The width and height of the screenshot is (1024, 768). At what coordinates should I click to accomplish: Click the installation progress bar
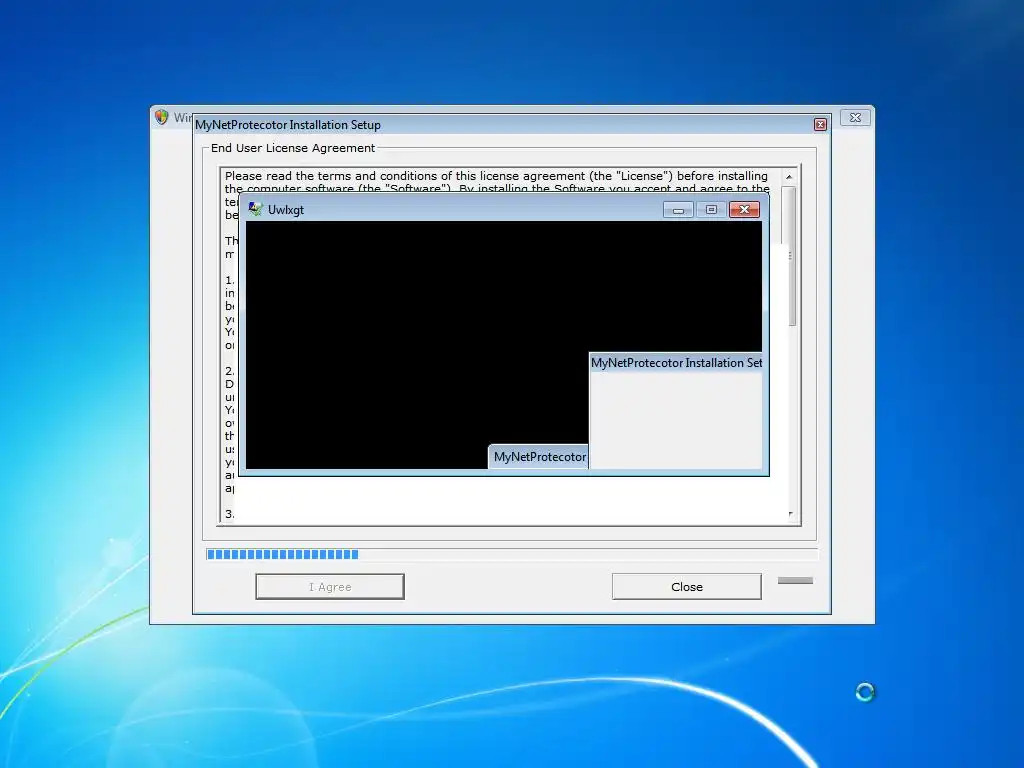tap(511, 554)
